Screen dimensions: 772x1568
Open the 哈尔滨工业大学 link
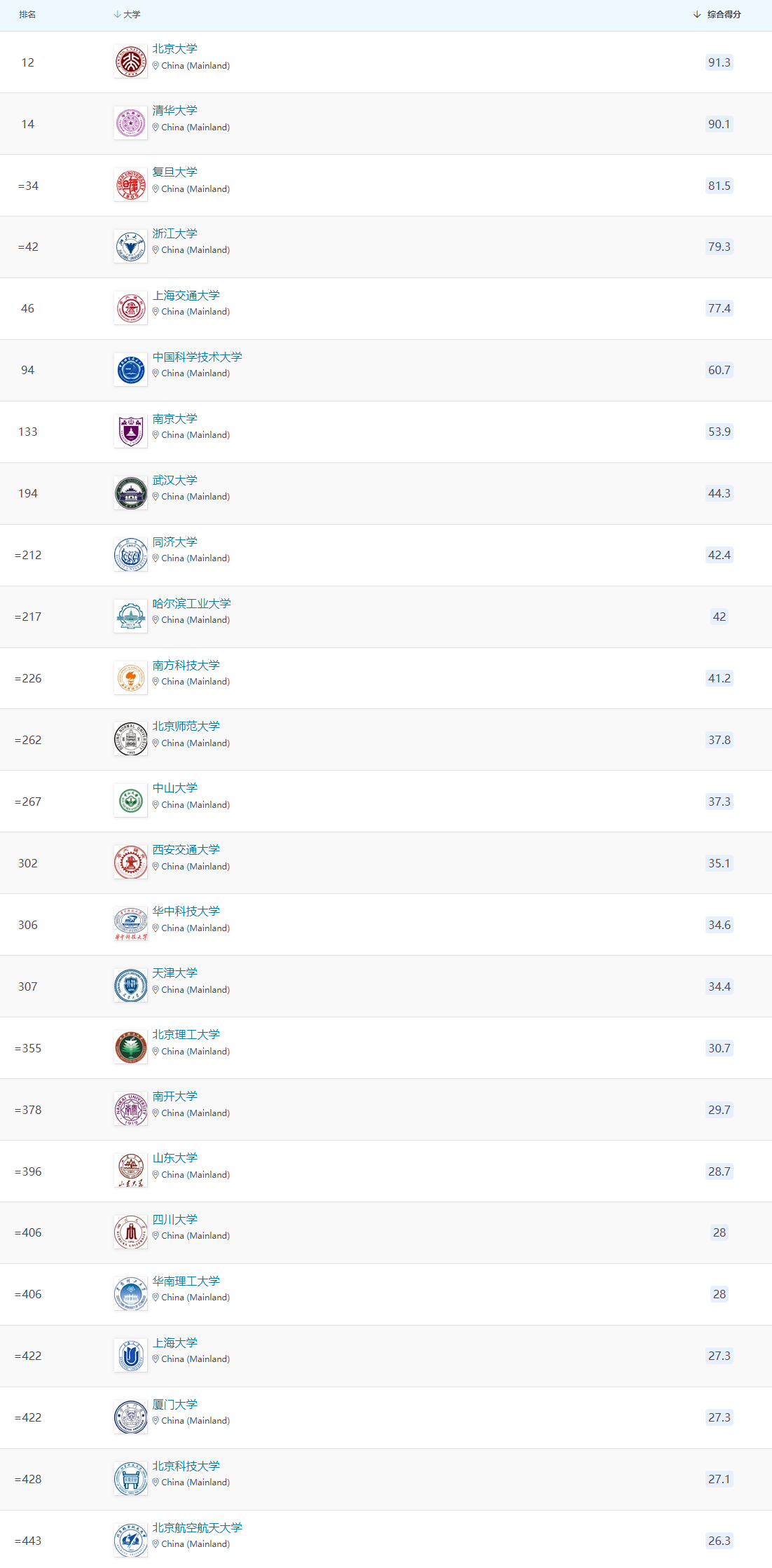(x=192, y=604)
